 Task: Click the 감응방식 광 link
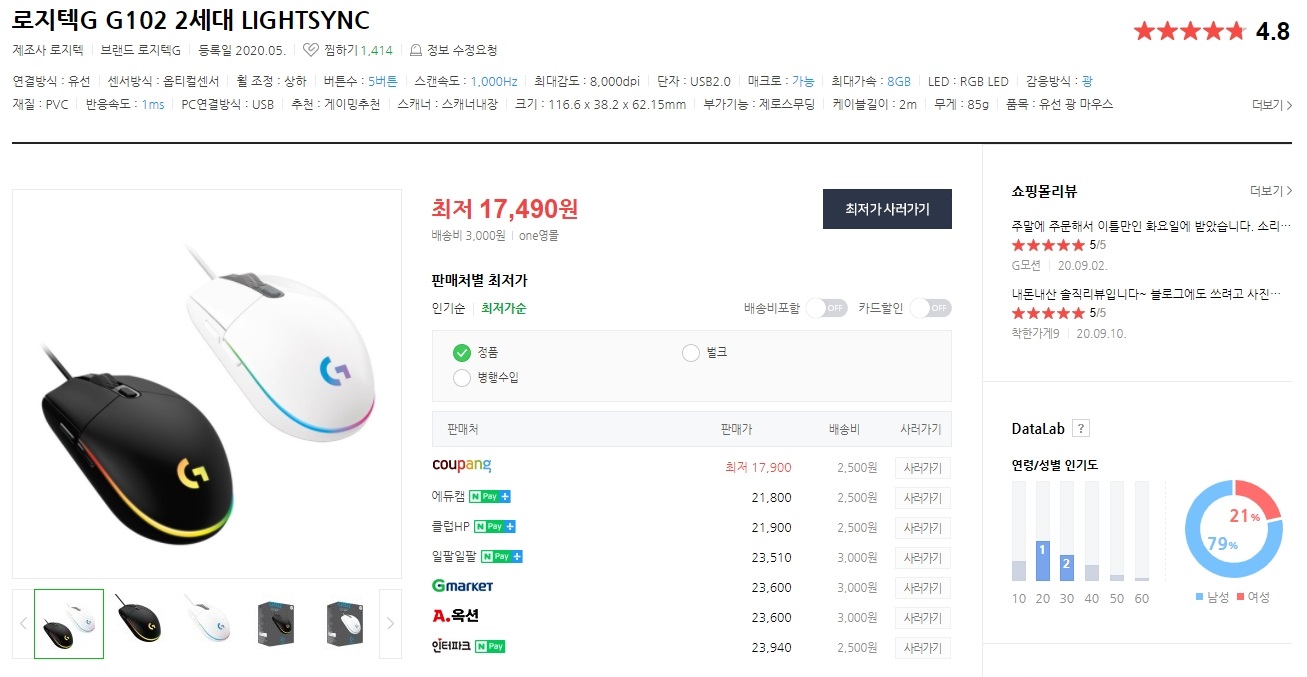[x=1087, y=81]
